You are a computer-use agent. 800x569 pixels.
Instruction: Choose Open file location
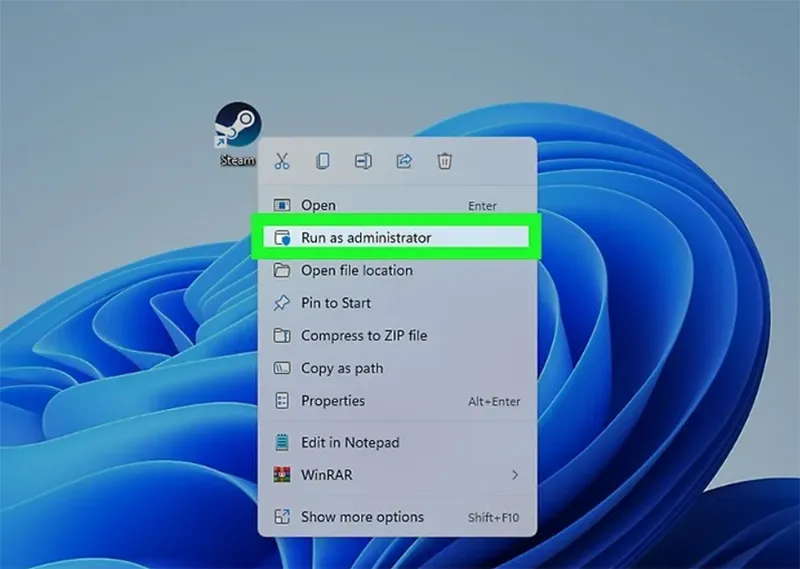[x=397, y=270]
